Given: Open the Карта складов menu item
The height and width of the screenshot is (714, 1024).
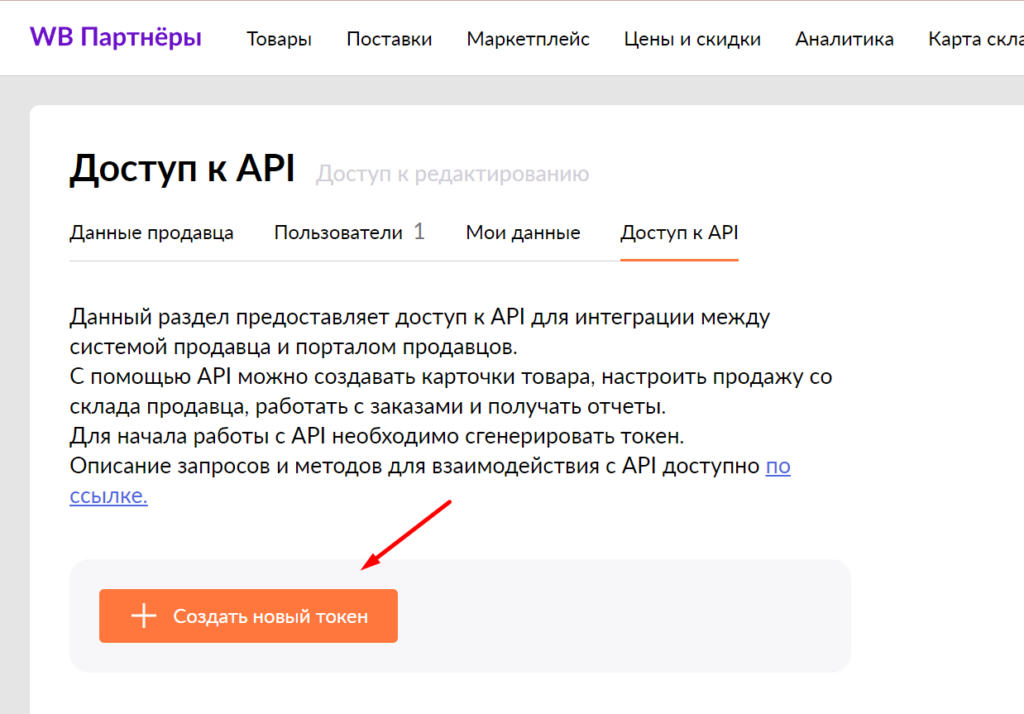Looking at the screenshot, I should (976, 39).
